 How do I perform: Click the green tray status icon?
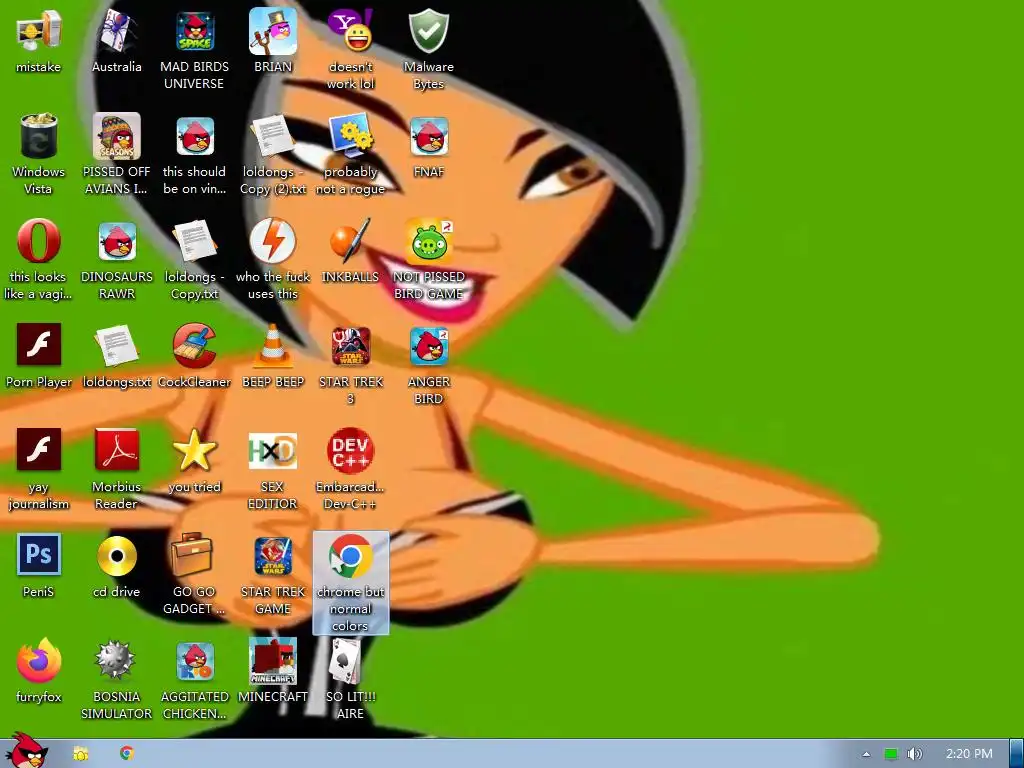(x=891, y=754)
